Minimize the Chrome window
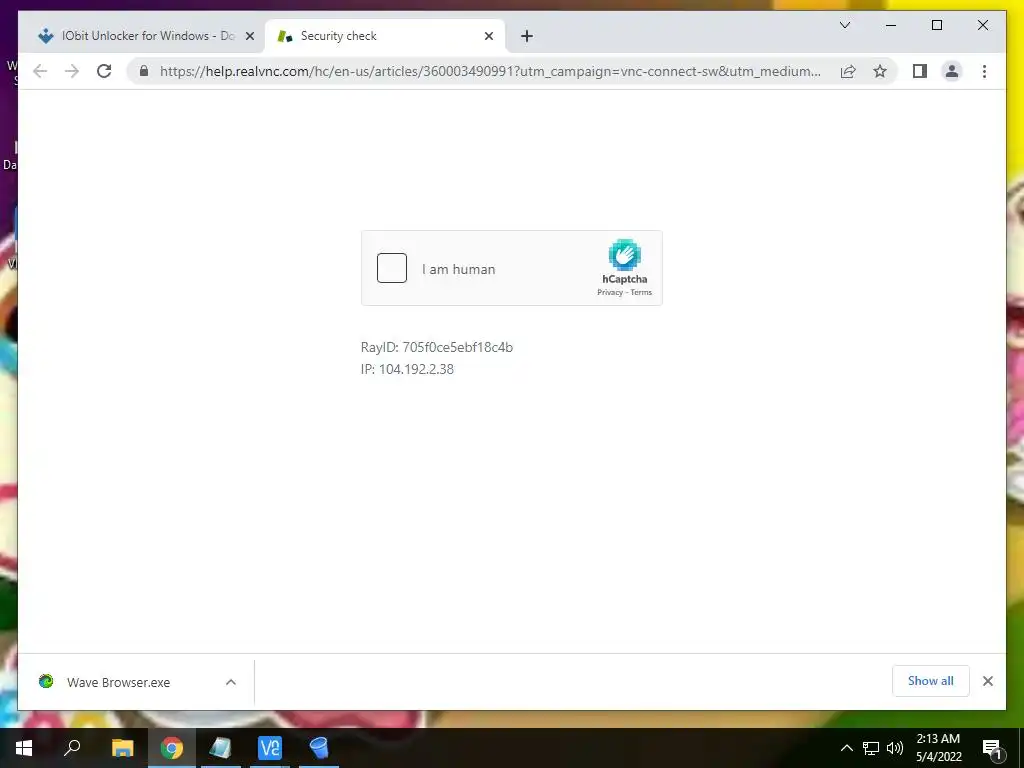This screenshot has width=1024, height=768. 891,25
